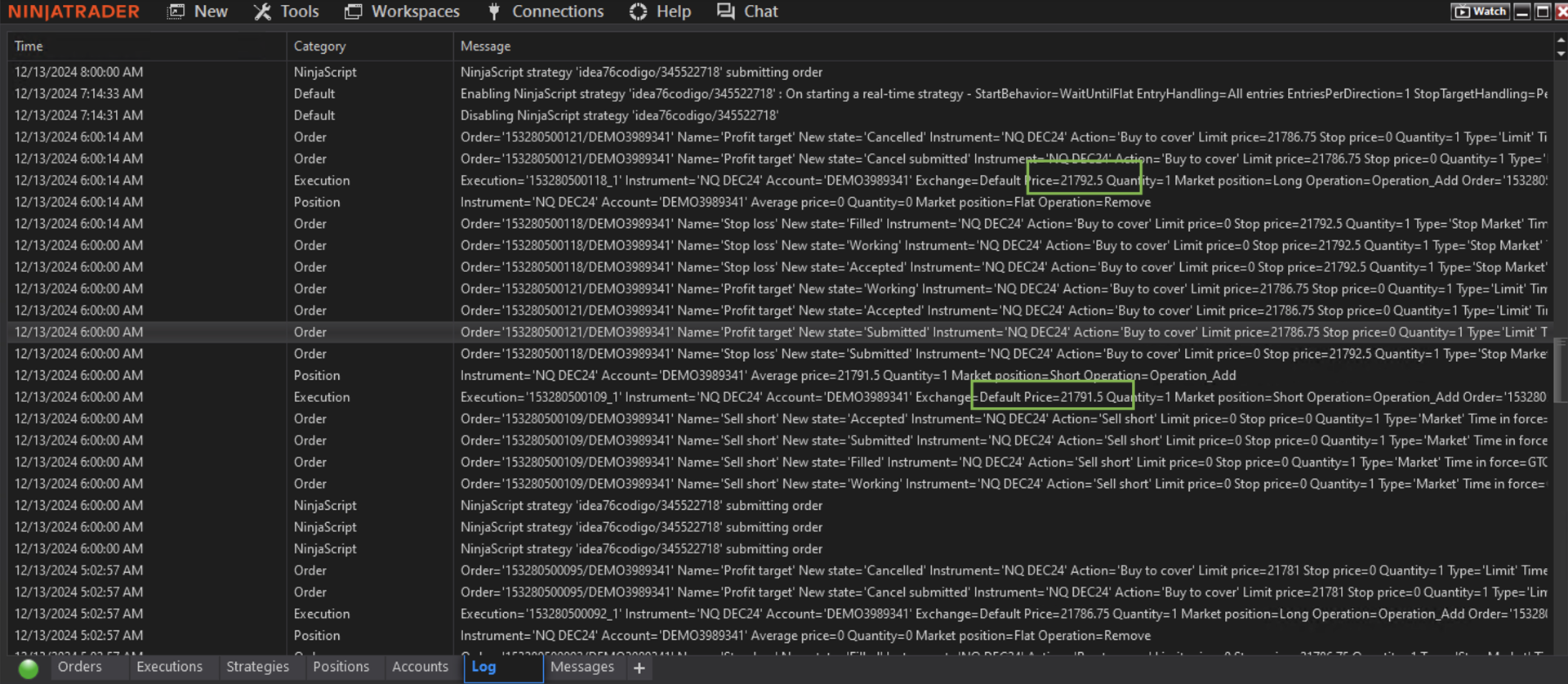Switch to the Orders tab
The height and width of the screenshot is (684, 1568).
[80, 667]
